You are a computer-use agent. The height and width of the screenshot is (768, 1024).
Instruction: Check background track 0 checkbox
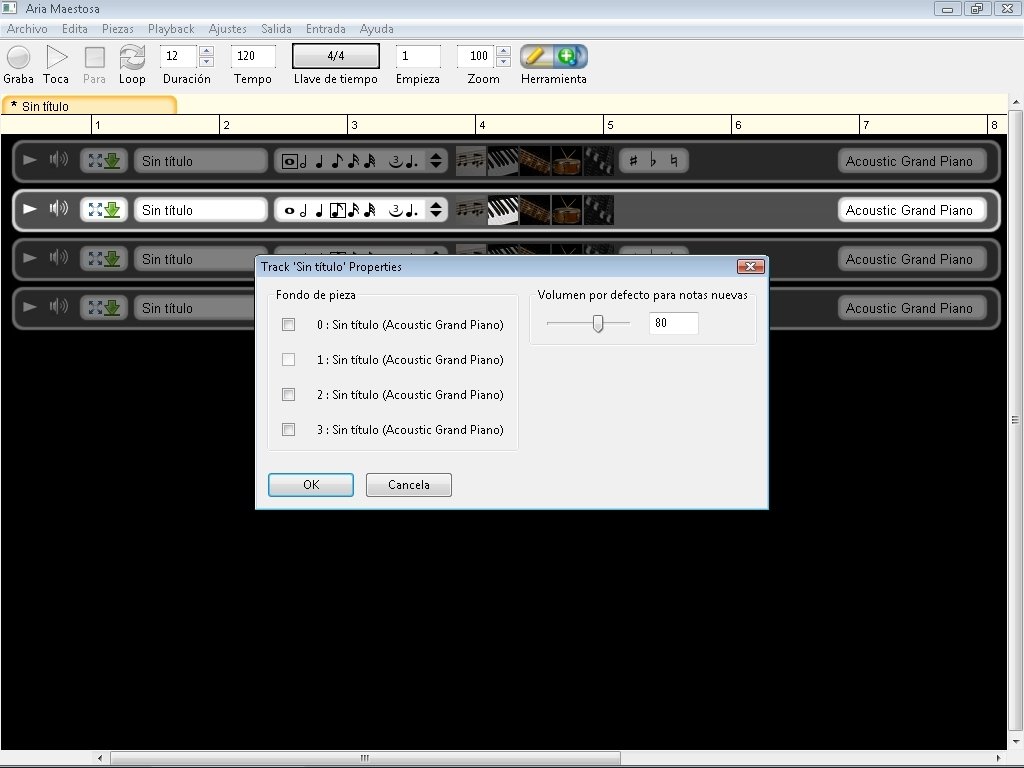(x=288, y=325)
